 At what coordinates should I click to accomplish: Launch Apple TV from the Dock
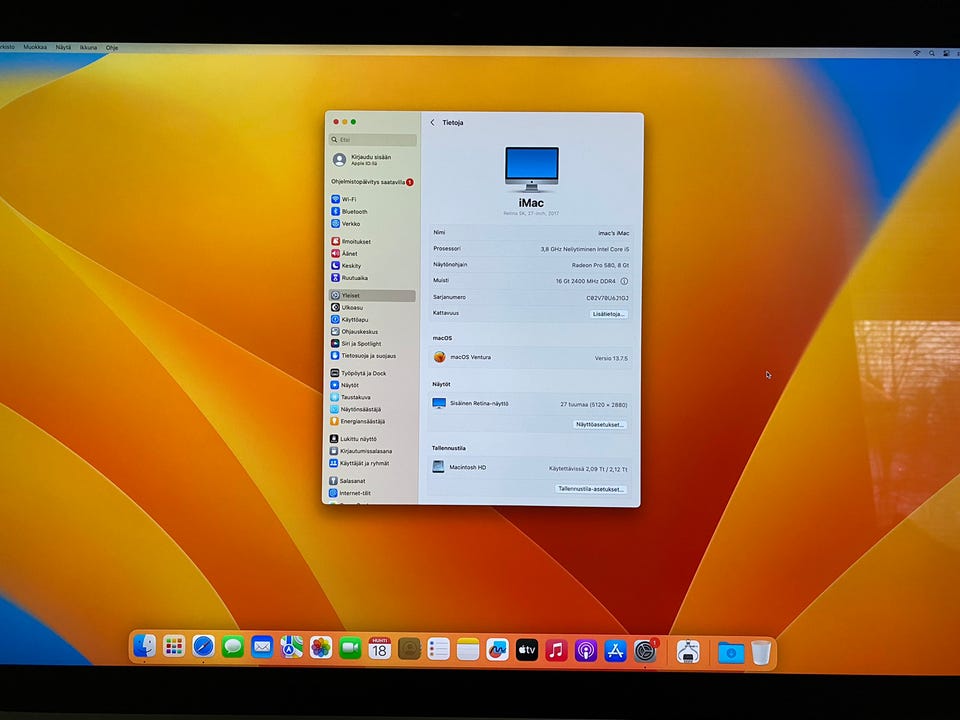527,650
